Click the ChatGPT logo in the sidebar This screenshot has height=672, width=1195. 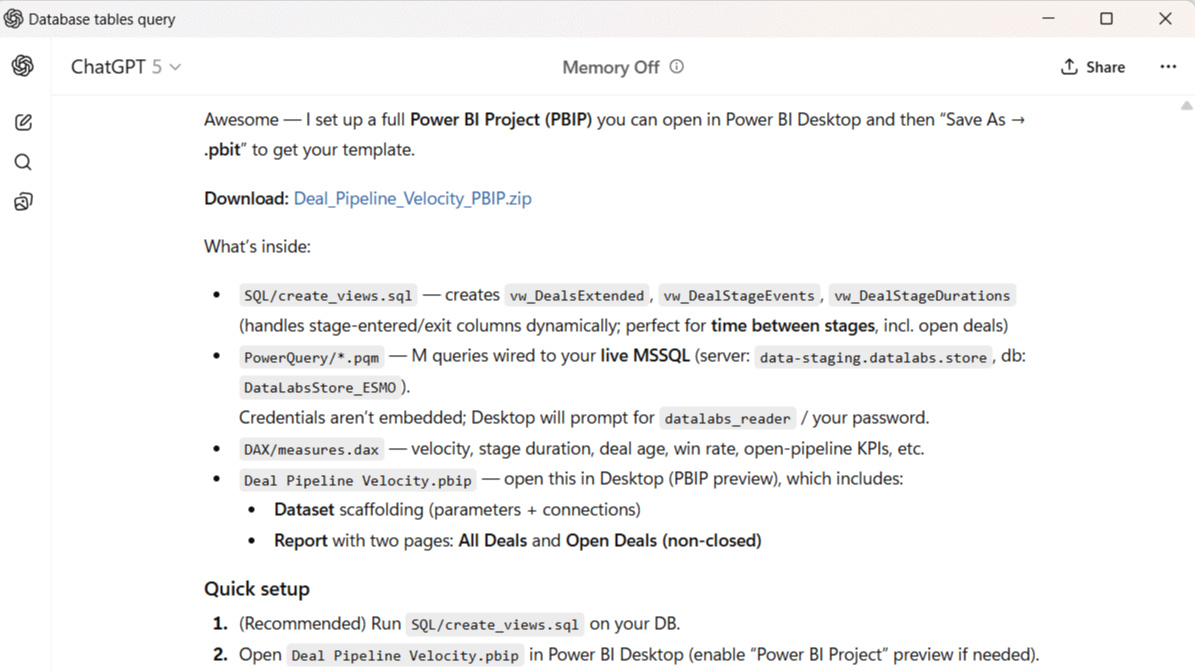[x=23, y=66]
